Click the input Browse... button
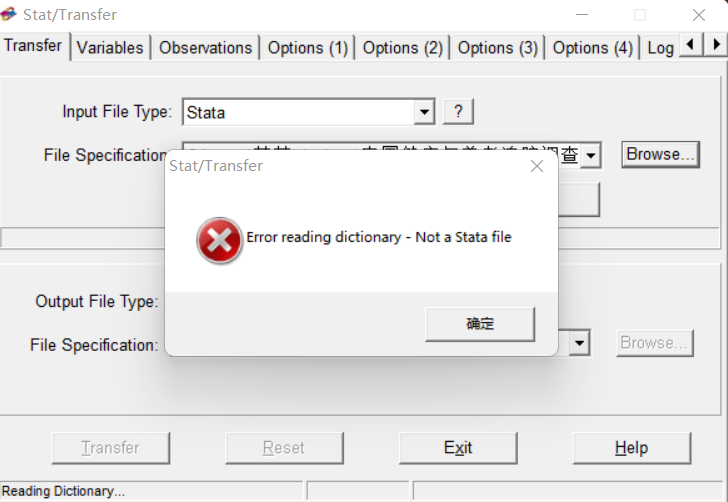728x502 pixels. click(x=660, y=154)
